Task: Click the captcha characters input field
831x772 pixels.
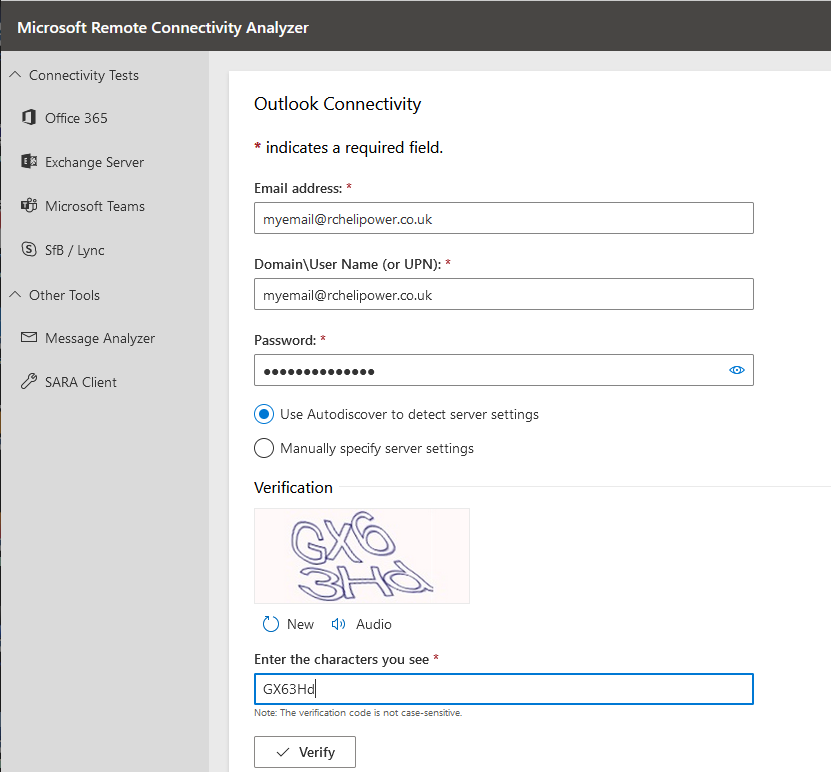Action: point(503,689)
